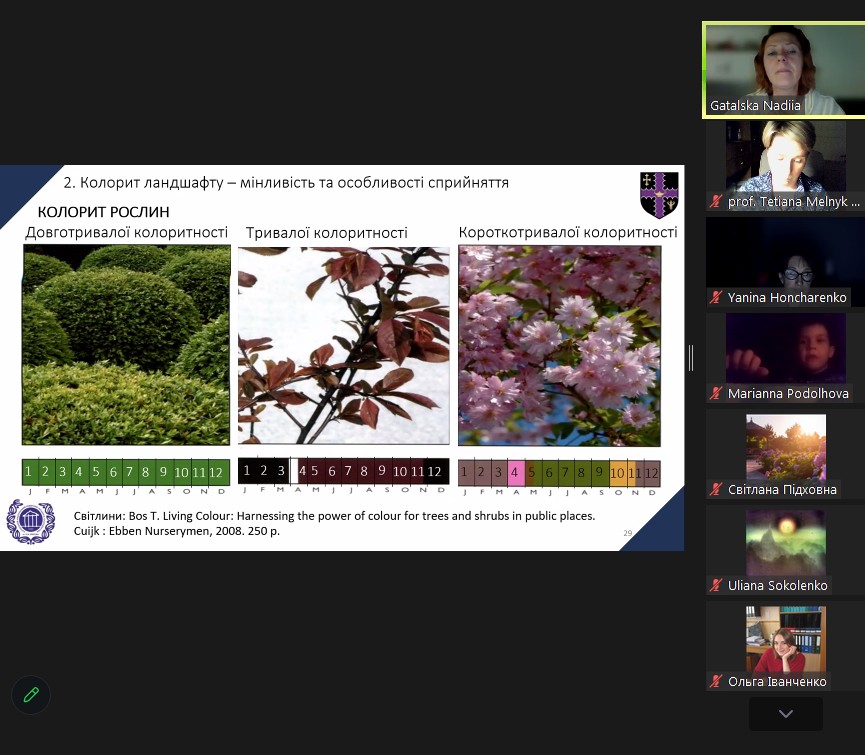
Task: Click the white month 4 cell in dark bar
Action: click(x=297, y=471)
